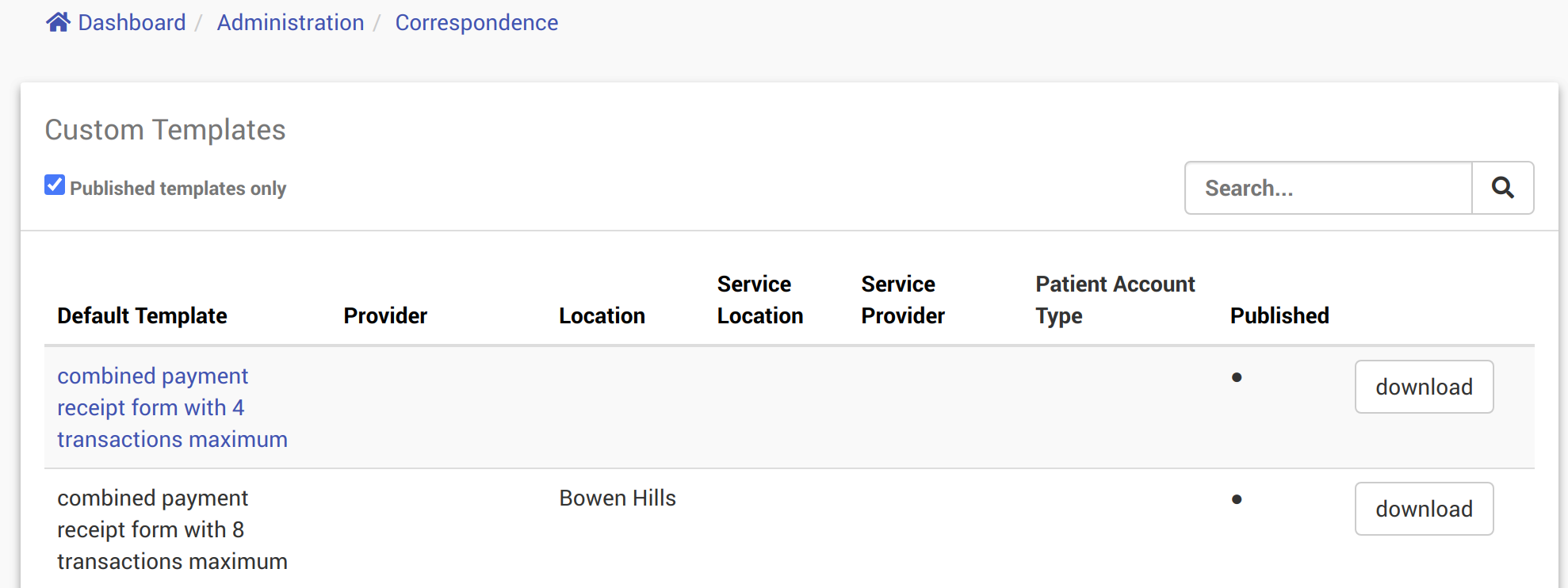Open the Dashboard breadcrumb link
1568x588 pixels.
(132, 22)
